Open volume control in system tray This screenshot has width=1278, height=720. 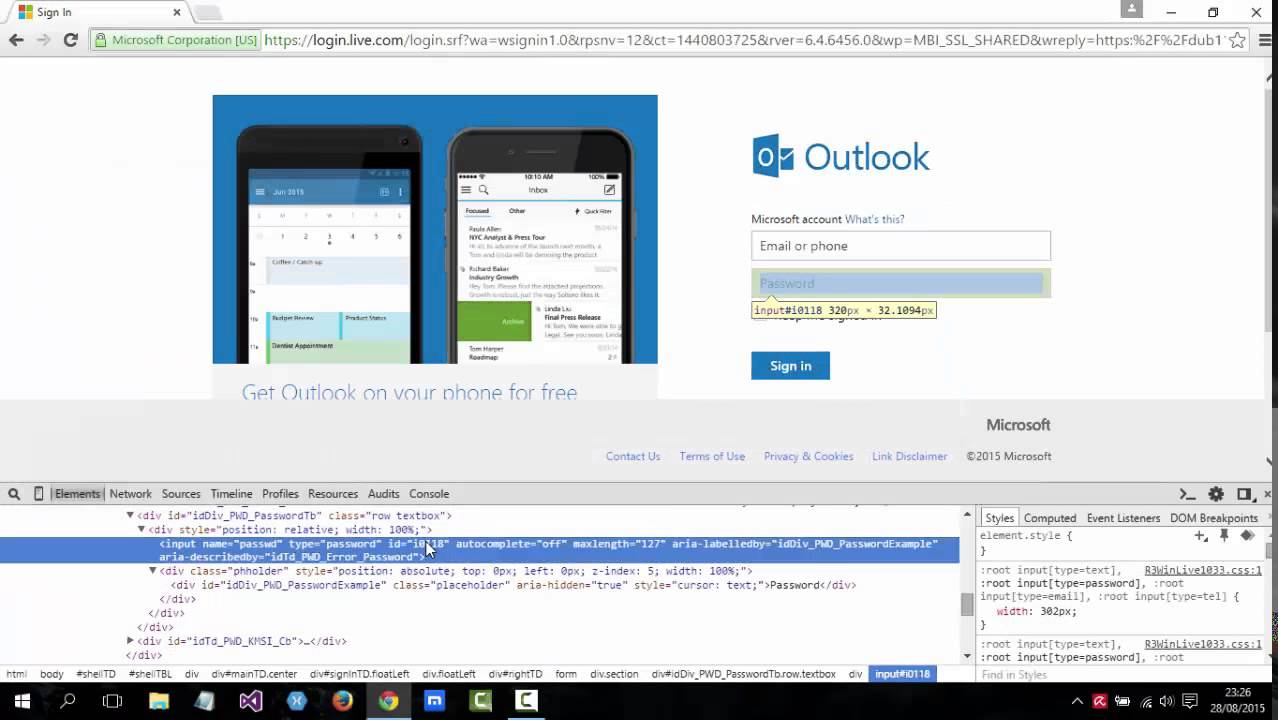coord(1166,702)
